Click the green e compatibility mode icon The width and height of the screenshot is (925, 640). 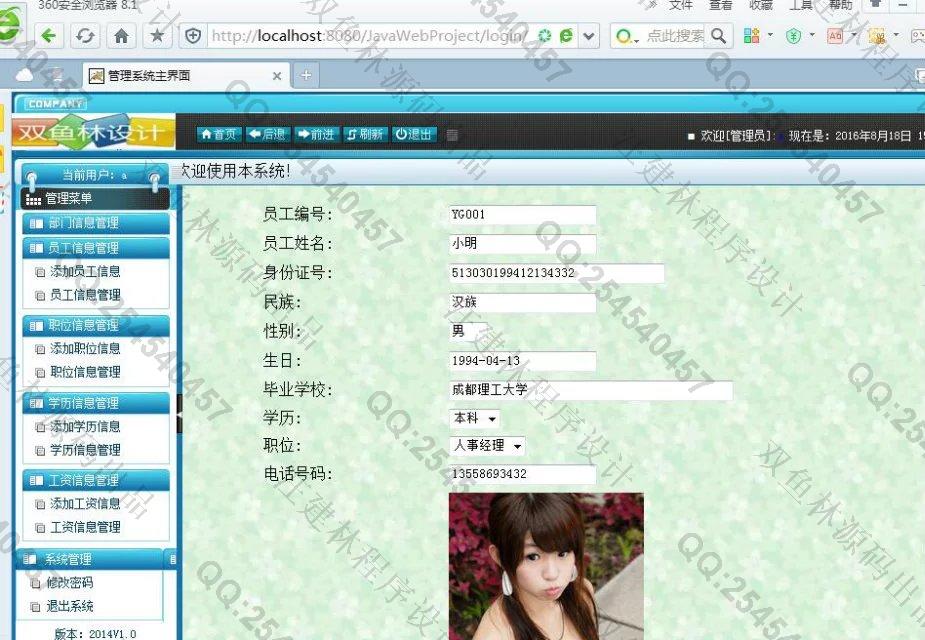pyautogui.click(x=566, y=36)
